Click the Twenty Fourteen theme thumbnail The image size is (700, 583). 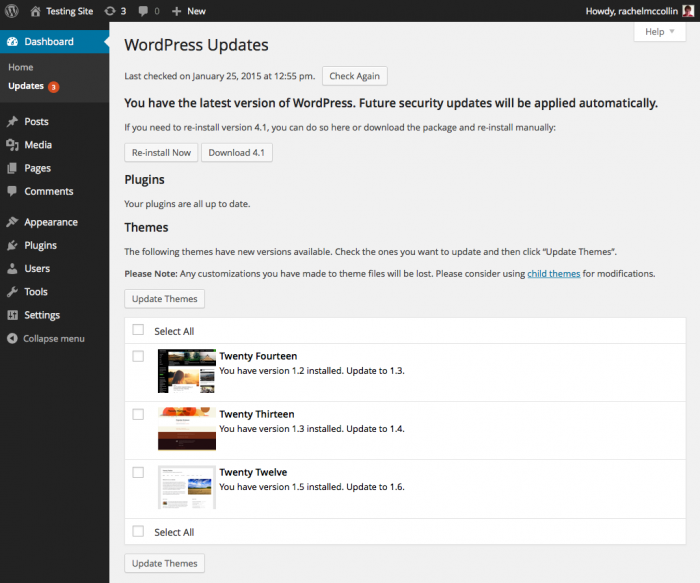click(x=187, y=371)
